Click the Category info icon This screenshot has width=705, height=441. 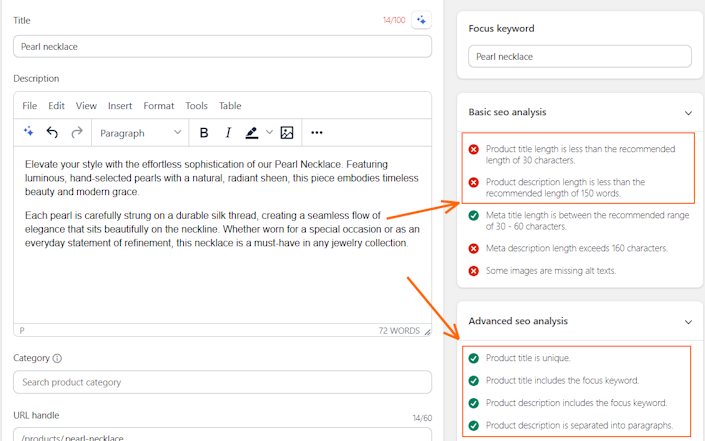tap(57, 358)
